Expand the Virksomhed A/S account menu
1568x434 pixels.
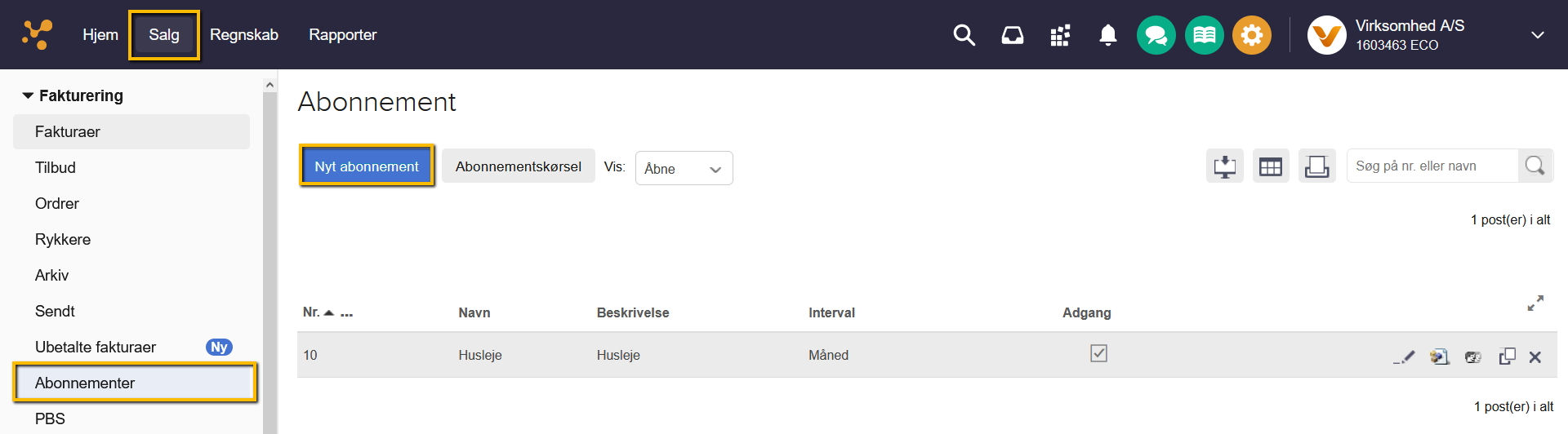point(1537,35)
